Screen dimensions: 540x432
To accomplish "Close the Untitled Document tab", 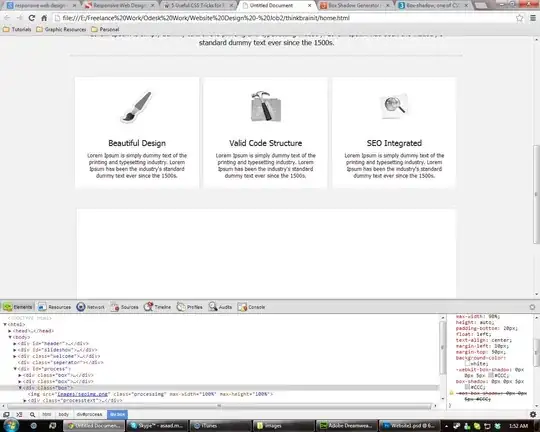I will tap(309, 6).
